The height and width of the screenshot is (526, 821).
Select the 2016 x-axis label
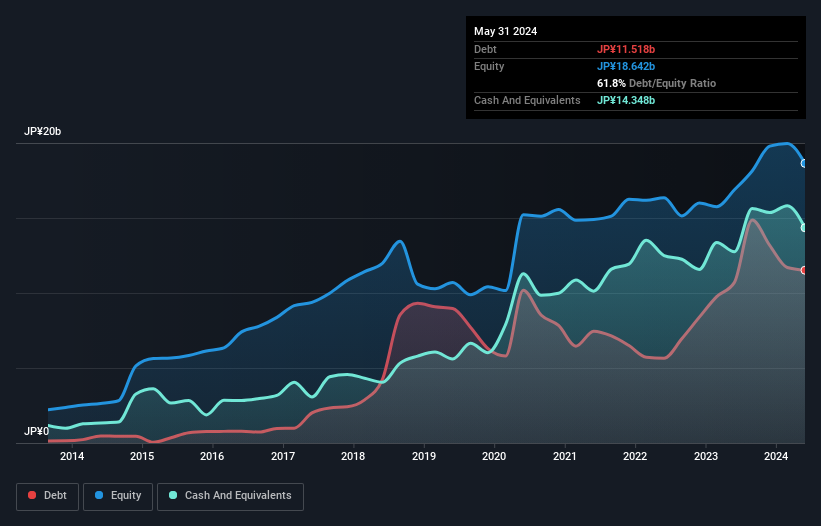tap(212, 456)
